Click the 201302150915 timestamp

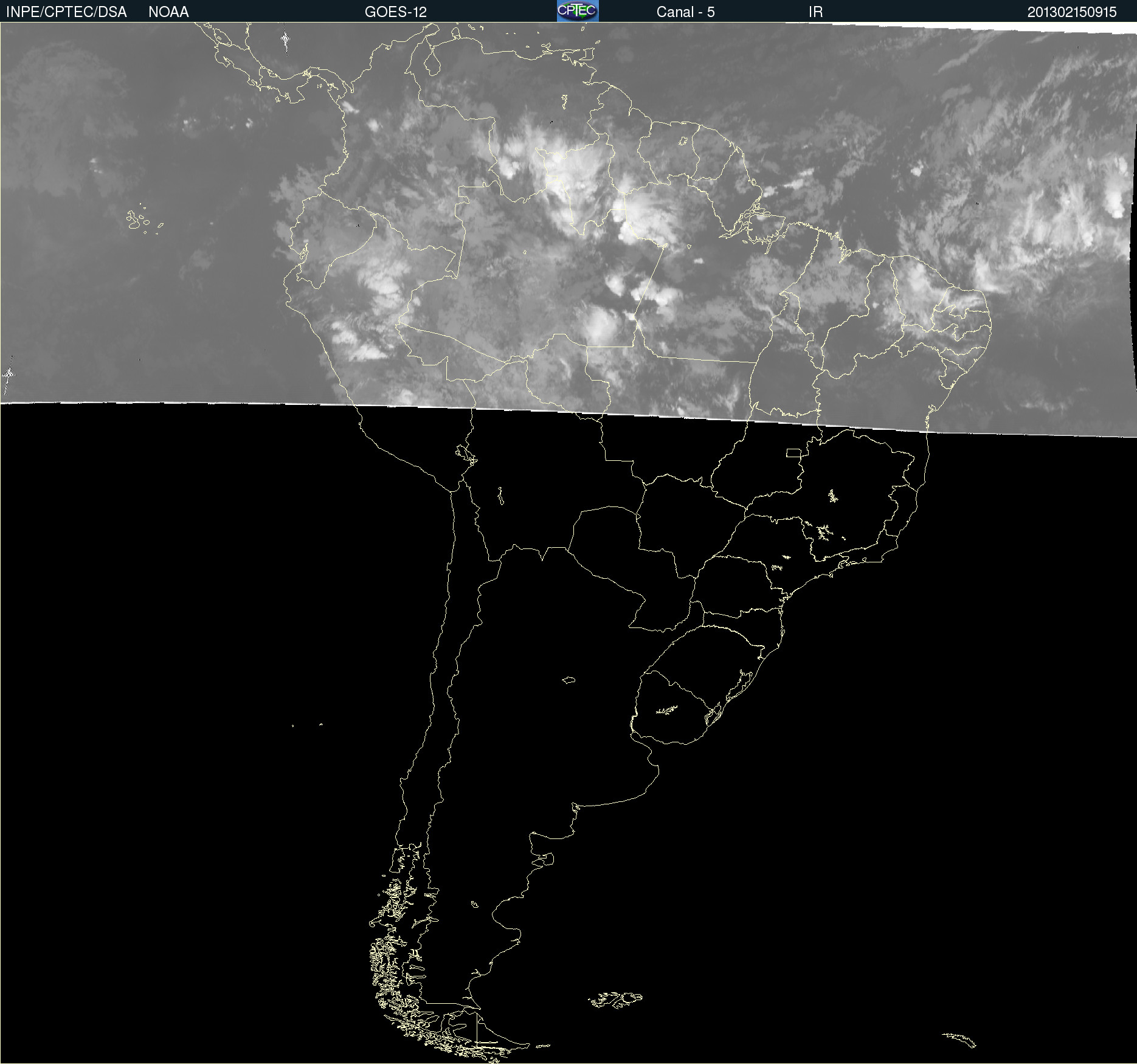coord(1072,12)
